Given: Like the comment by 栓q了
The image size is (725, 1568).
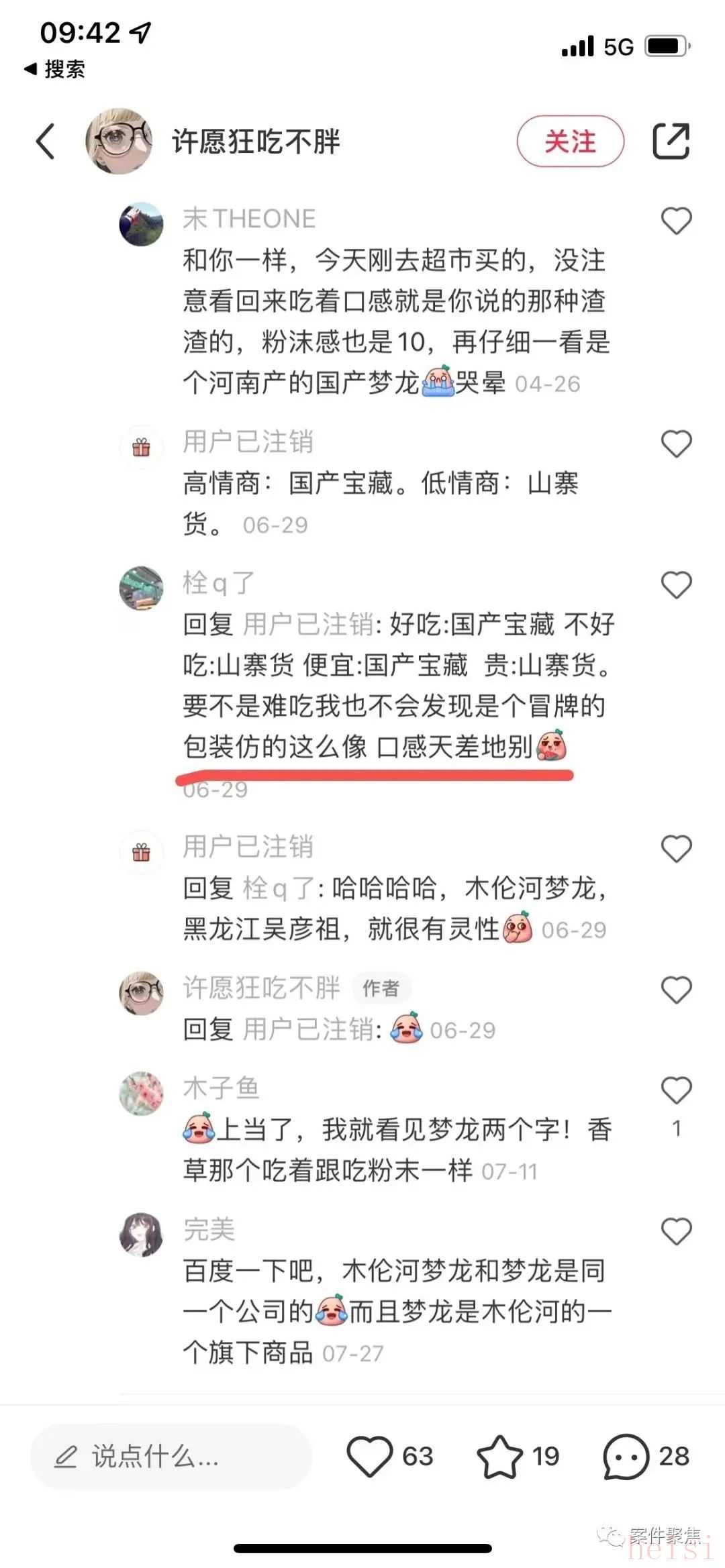Looking at the screenshot, I should pos(676,585).
